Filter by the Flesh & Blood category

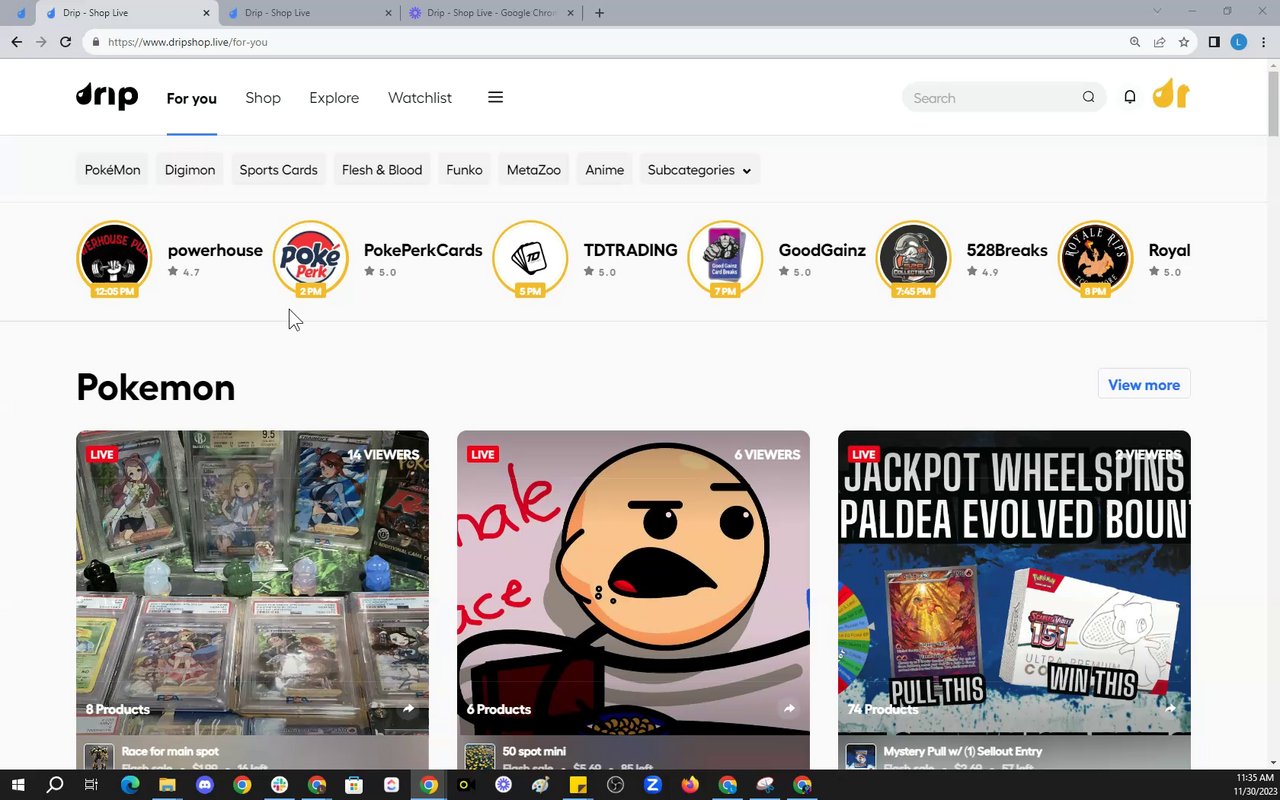pyautogui.click(x=382, y=170)
